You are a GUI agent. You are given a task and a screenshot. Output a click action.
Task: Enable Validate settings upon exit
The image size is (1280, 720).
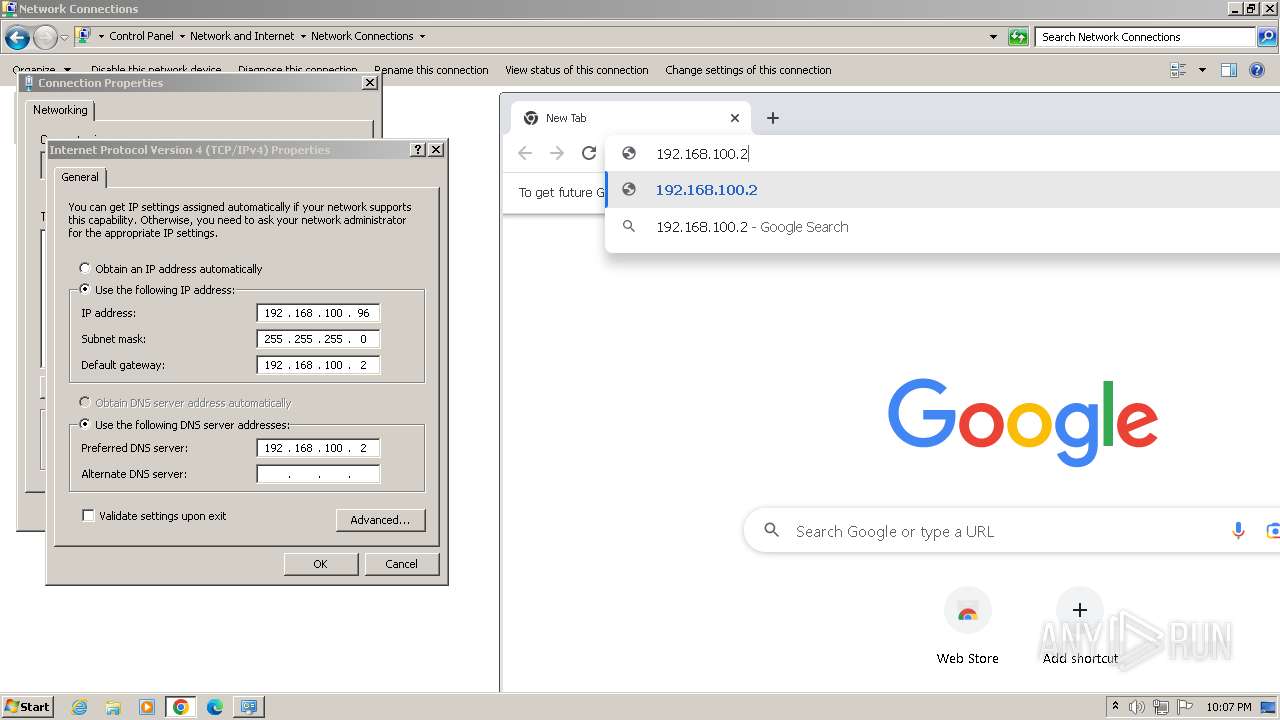click(x=154, y=516)
